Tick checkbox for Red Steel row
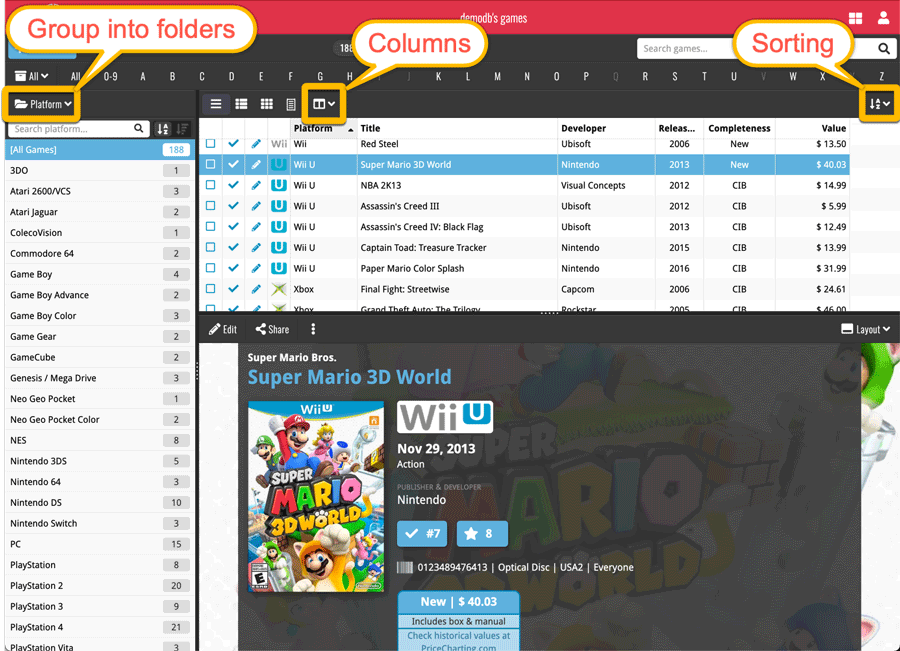900x651 pixels. pos(211,144)
